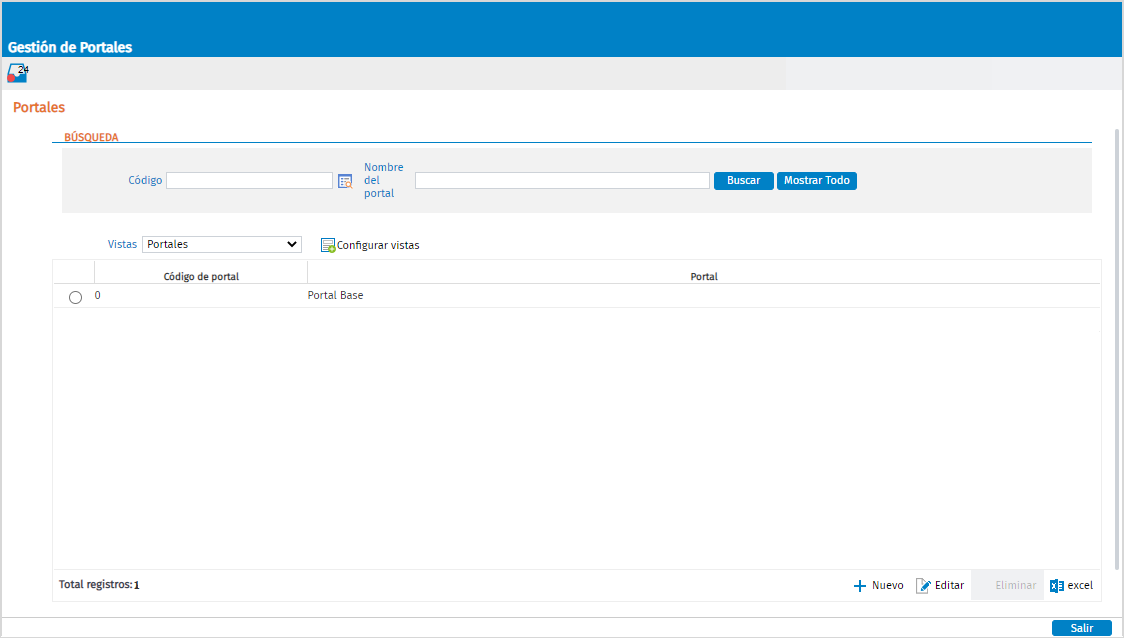Click the Editar label
The image size is (1124, 638).
[x=949, y=586]
